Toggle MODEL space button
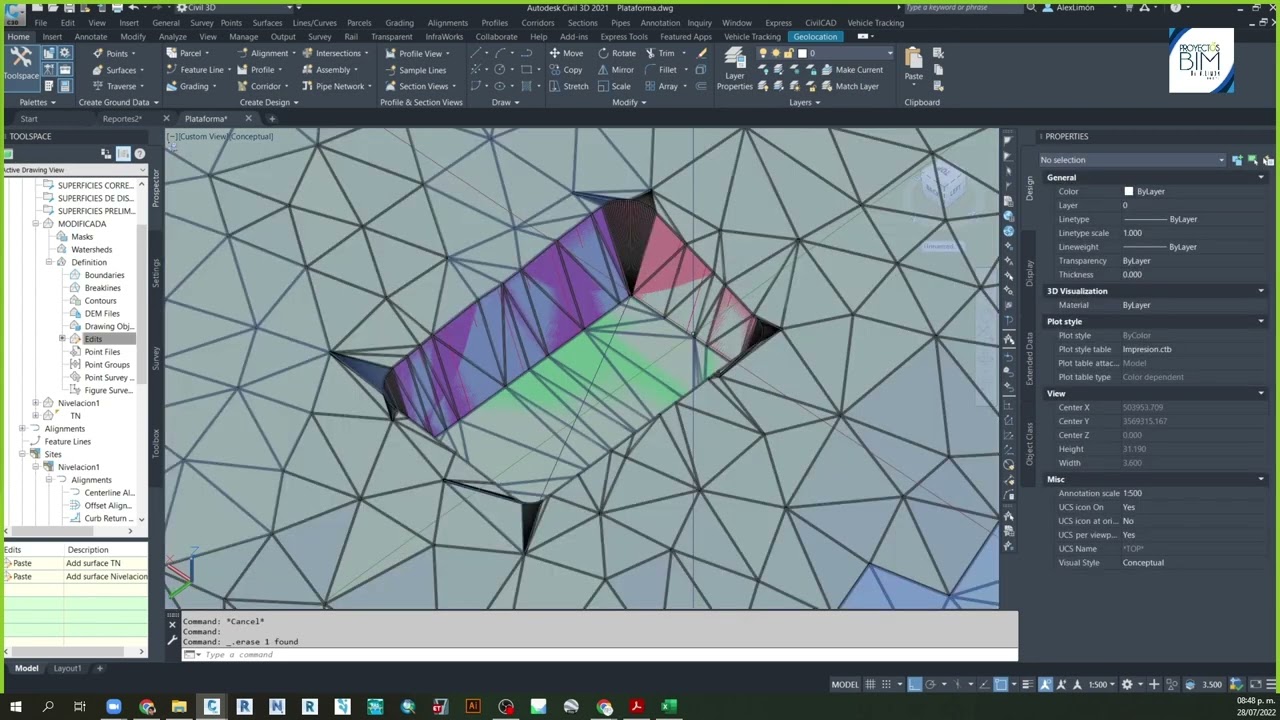 click(845, 684)
